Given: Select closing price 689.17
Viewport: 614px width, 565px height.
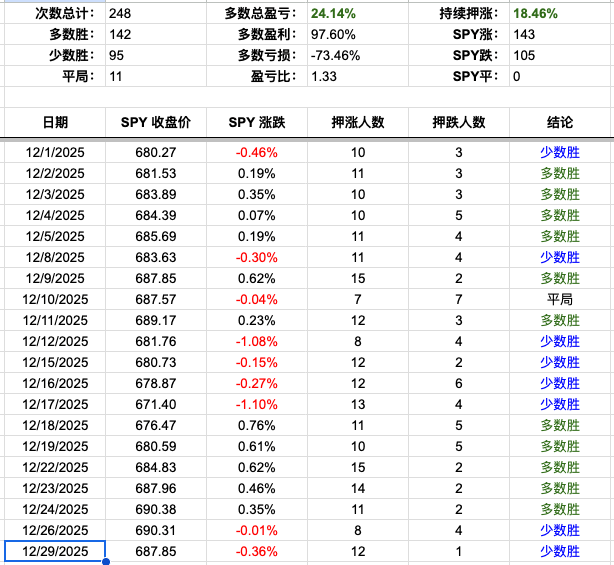Looking at the screenshot, I should pyautogui.click(x=156, y=320).
